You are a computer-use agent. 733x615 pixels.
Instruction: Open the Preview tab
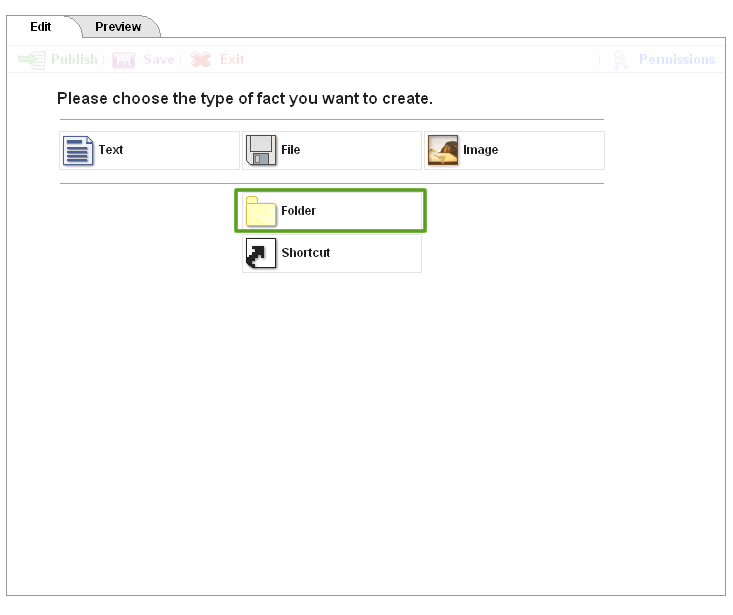click(x=118, y=27)
